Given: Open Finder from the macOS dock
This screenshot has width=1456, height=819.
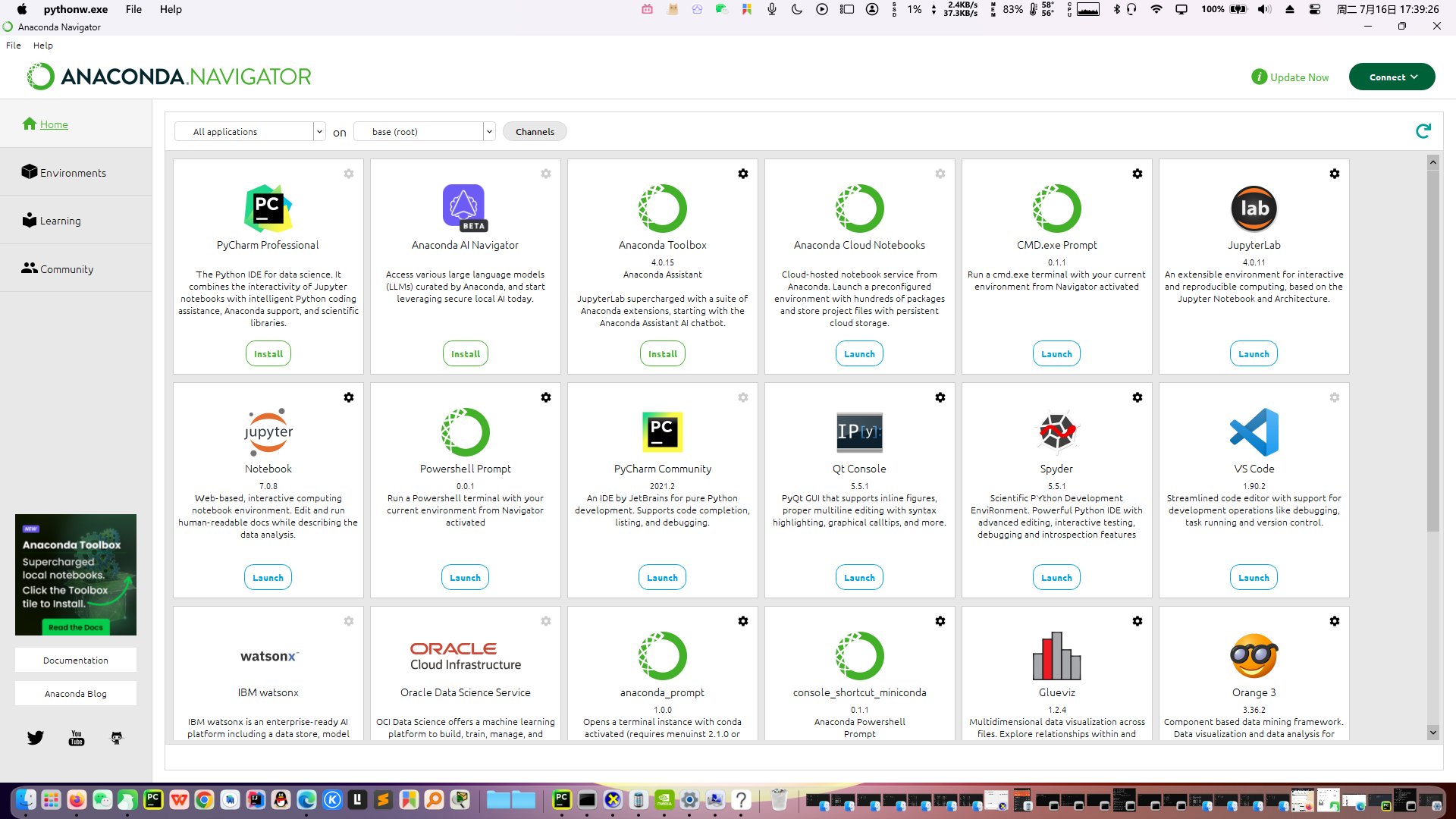Looking at the screenshot, I should tap(26, 799).
